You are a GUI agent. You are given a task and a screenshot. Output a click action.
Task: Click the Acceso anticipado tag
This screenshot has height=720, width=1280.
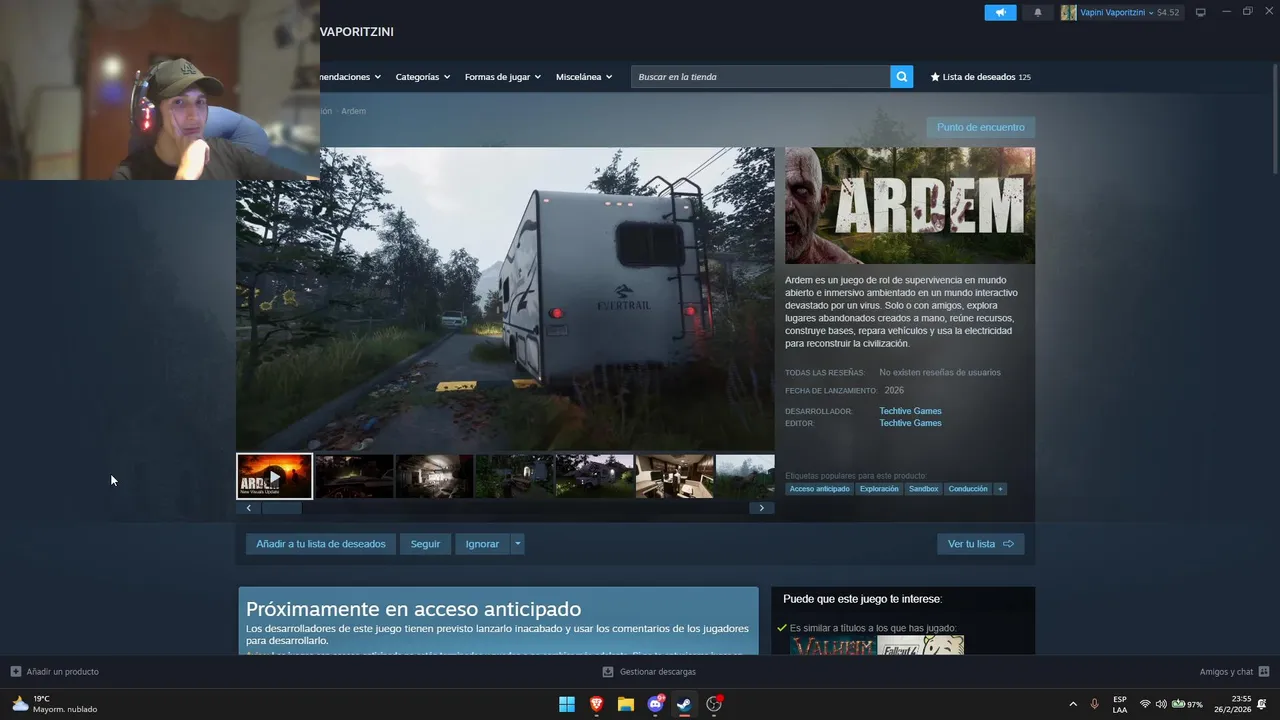(819, 489)
